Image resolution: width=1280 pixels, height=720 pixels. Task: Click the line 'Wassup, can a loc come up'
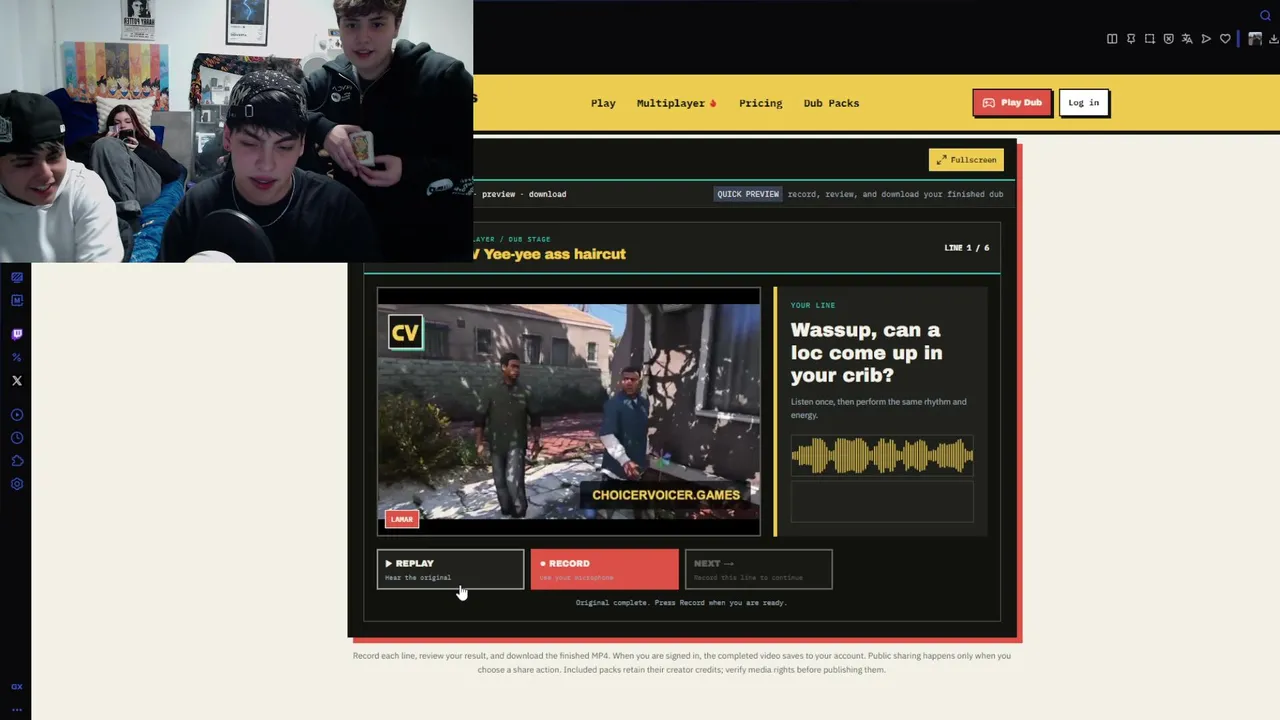click(x=866, y=353)
